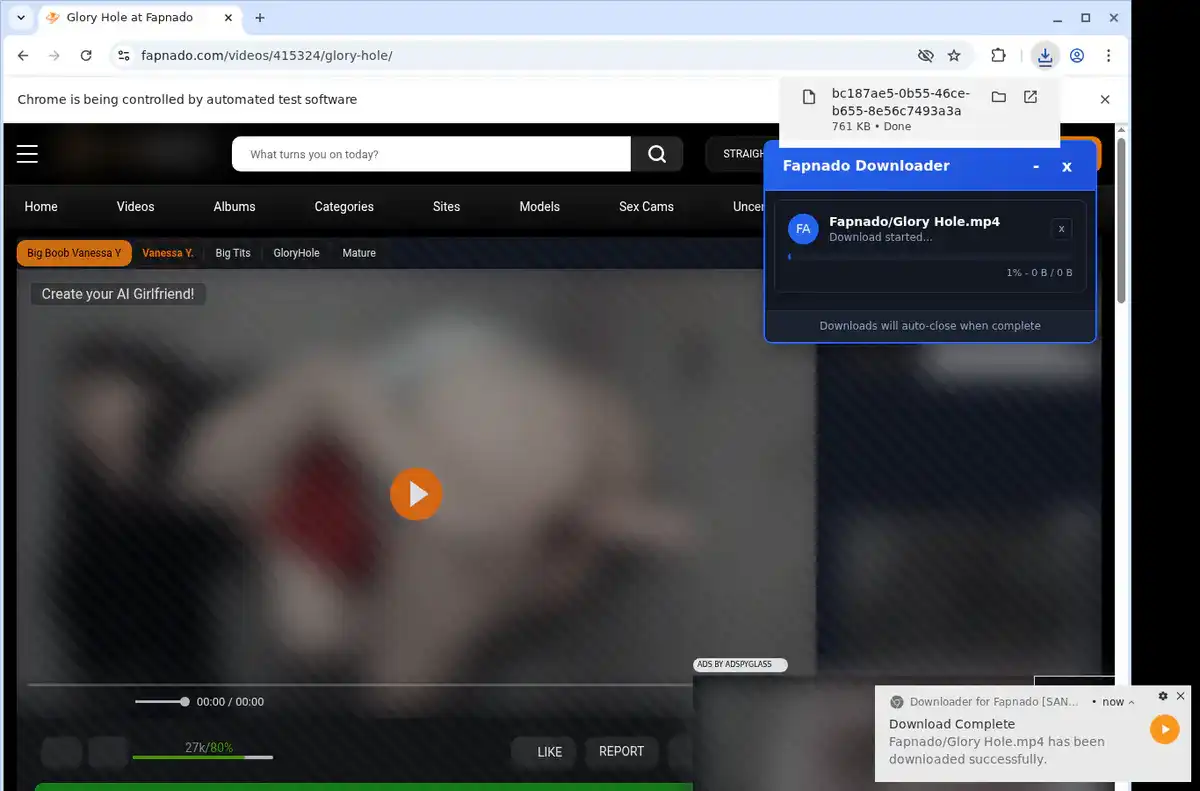Dismiss the Download Complete notification

[x=1180, y=696]
